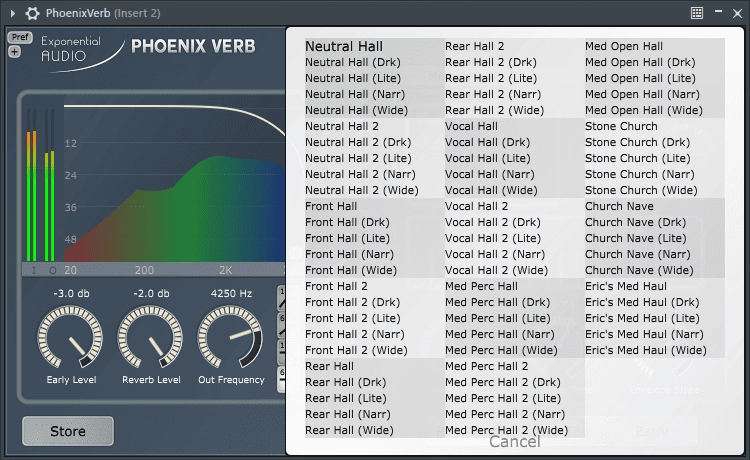750x460 pixels.
Task: Adjust the Early Level knob
Action: coord(70,338)
